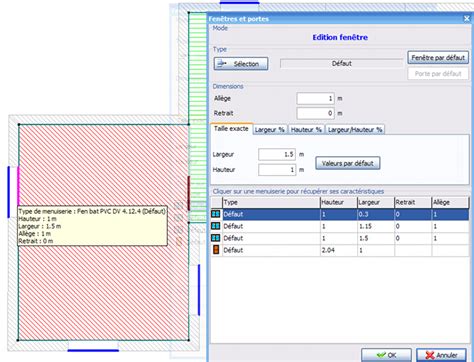Image resolution: width=474 pixels, height=362 pixels.
Task: Click window icon of row with Largeur 0.3
Action: 216,214
